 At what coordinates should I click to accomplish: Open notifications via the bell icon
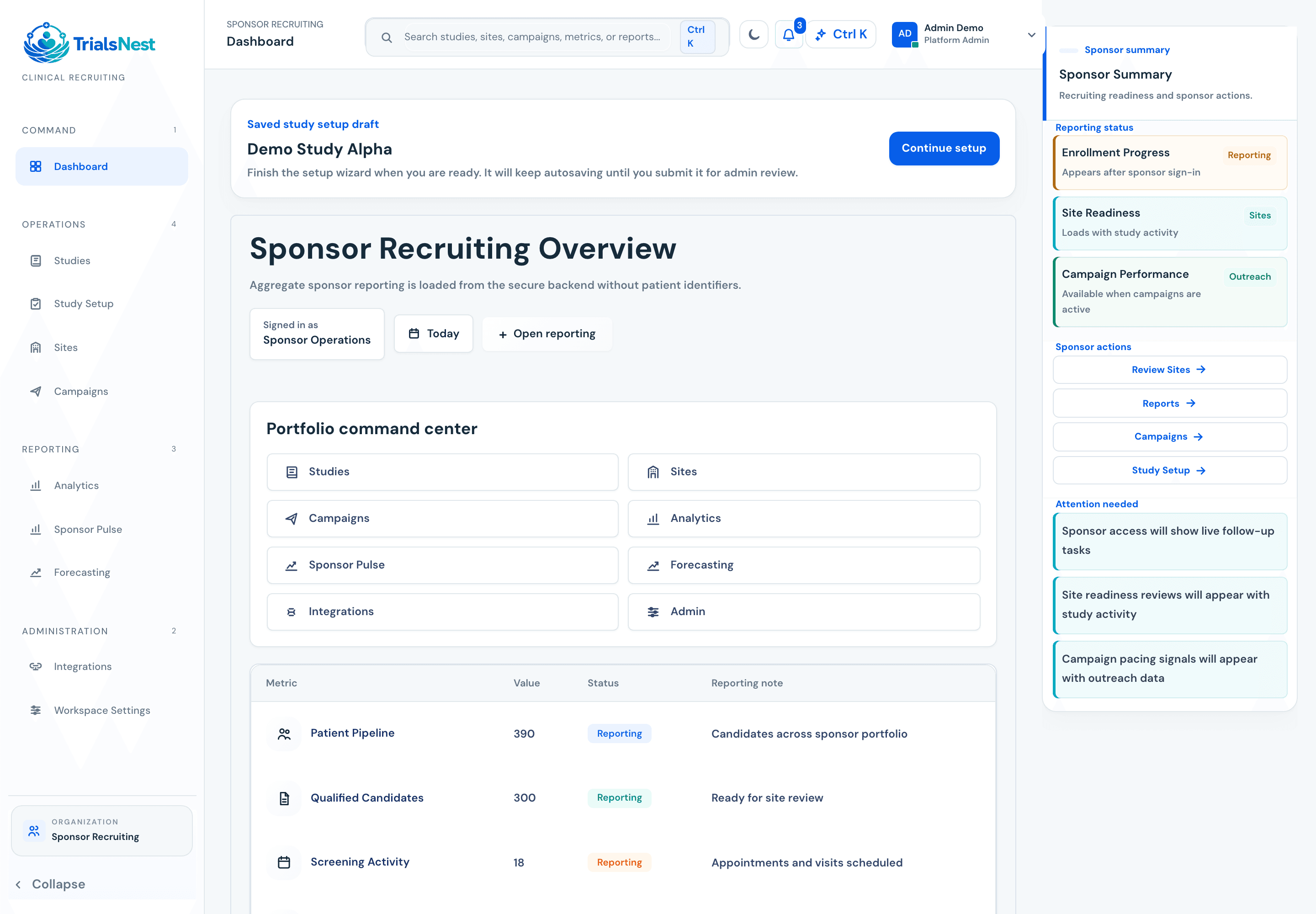click(x=789, y=35)
